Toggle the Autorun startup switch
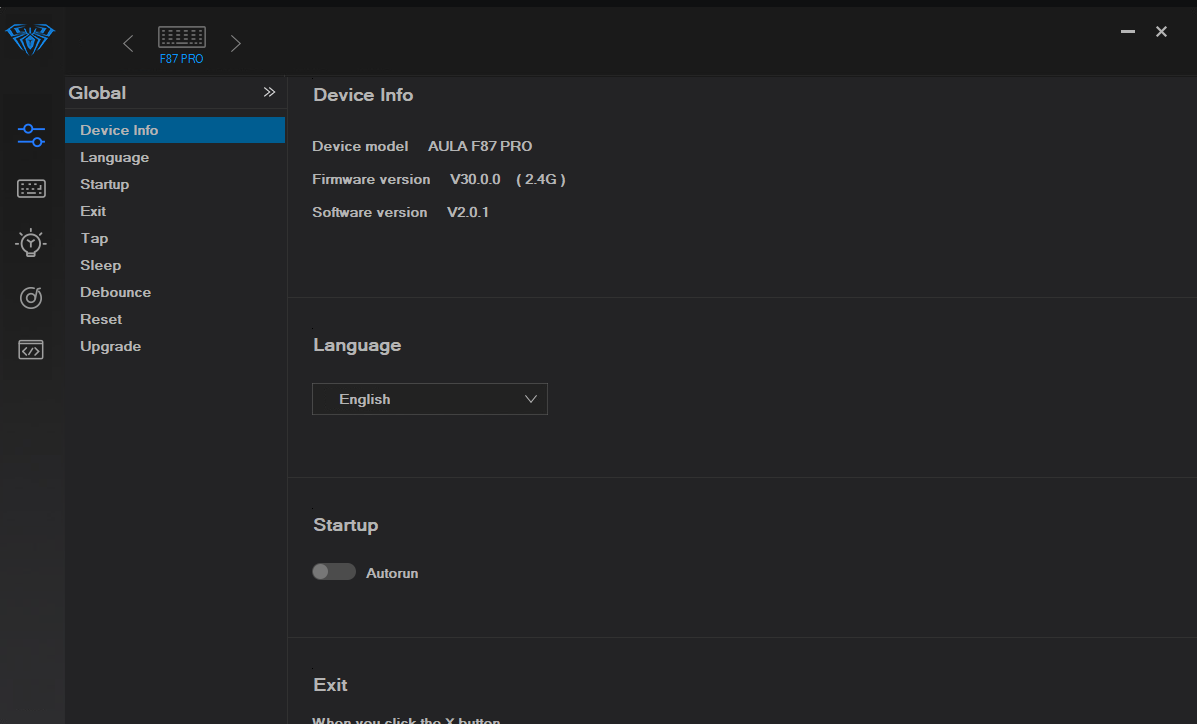Screen dimensions: 1197x724 [334, 572]
